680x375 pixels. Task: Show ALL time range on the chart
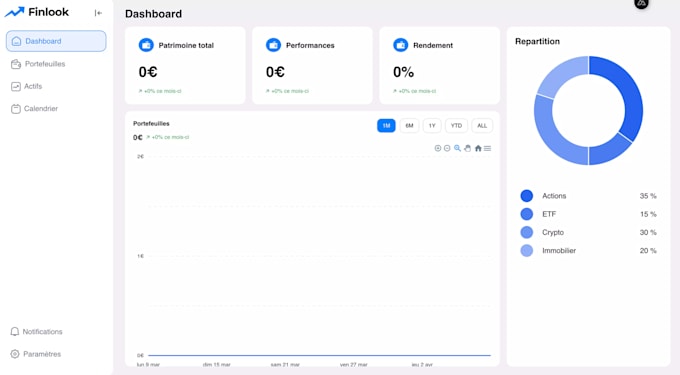(482, 126)
